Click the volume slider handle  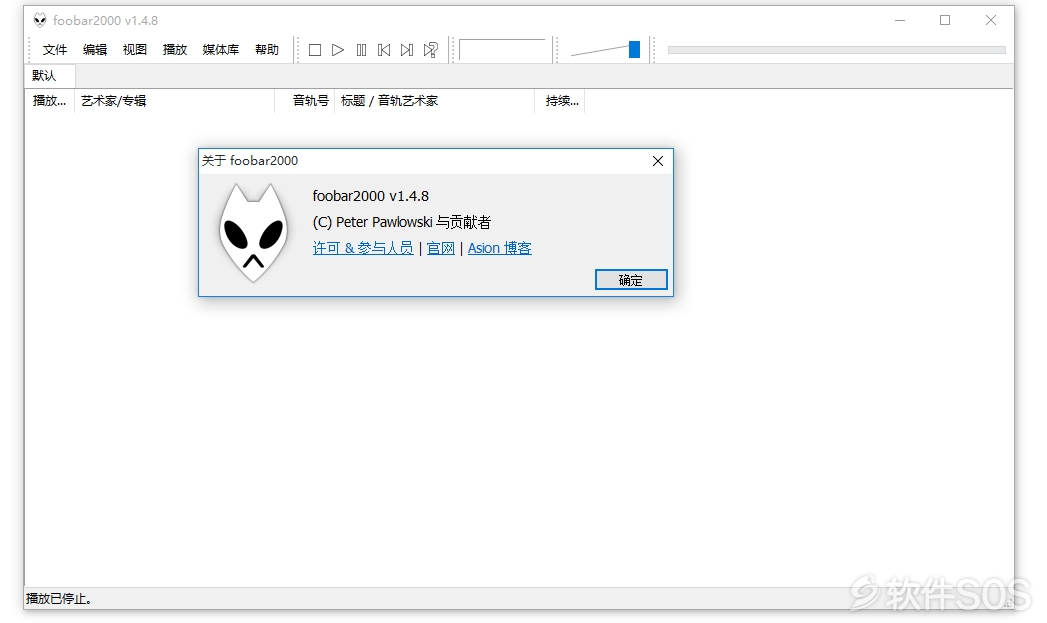pyautogui.click(x=634, y=49)
